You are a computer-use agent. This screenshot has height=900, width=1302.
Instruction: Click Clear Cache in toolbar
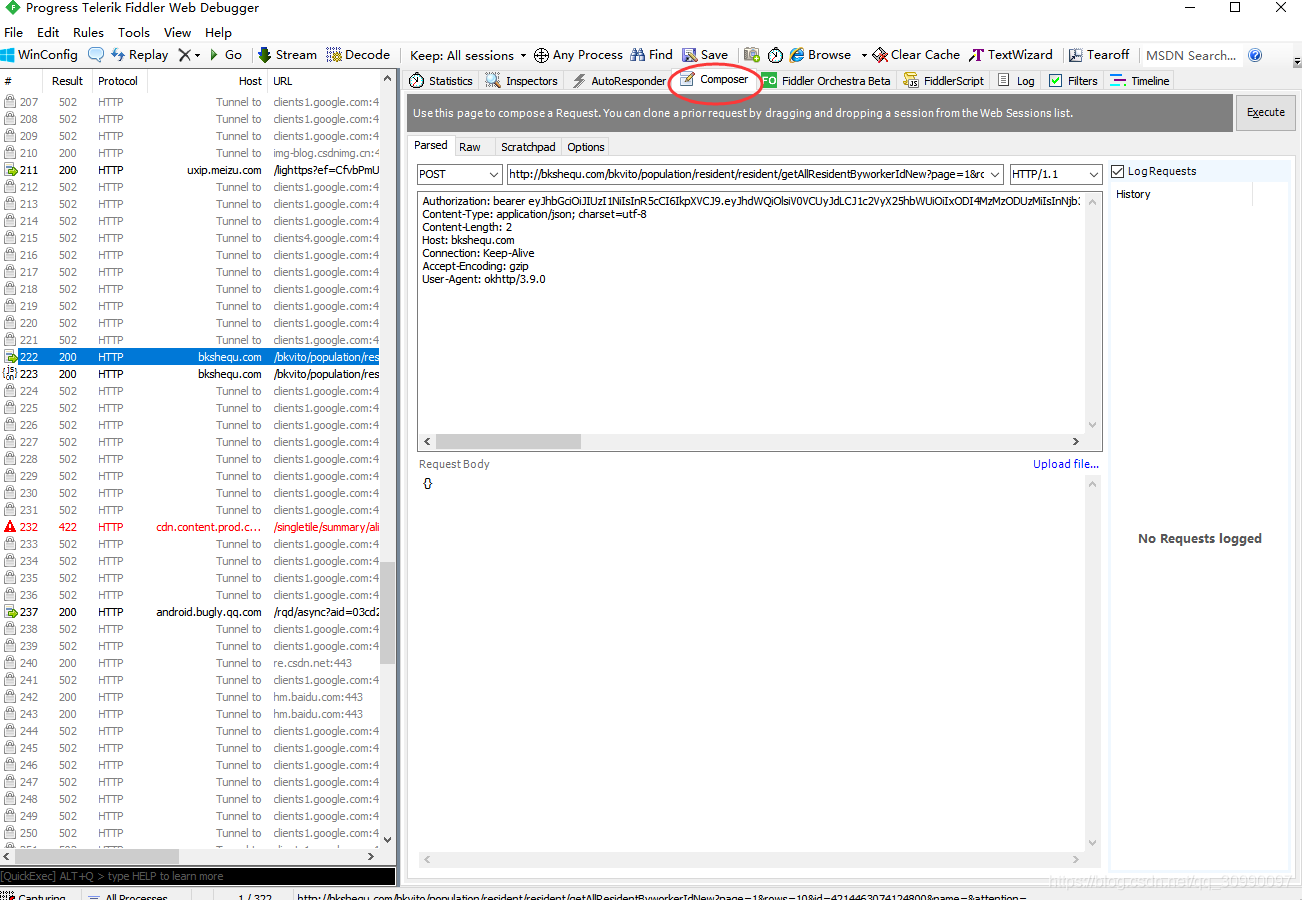click(916, 55)
